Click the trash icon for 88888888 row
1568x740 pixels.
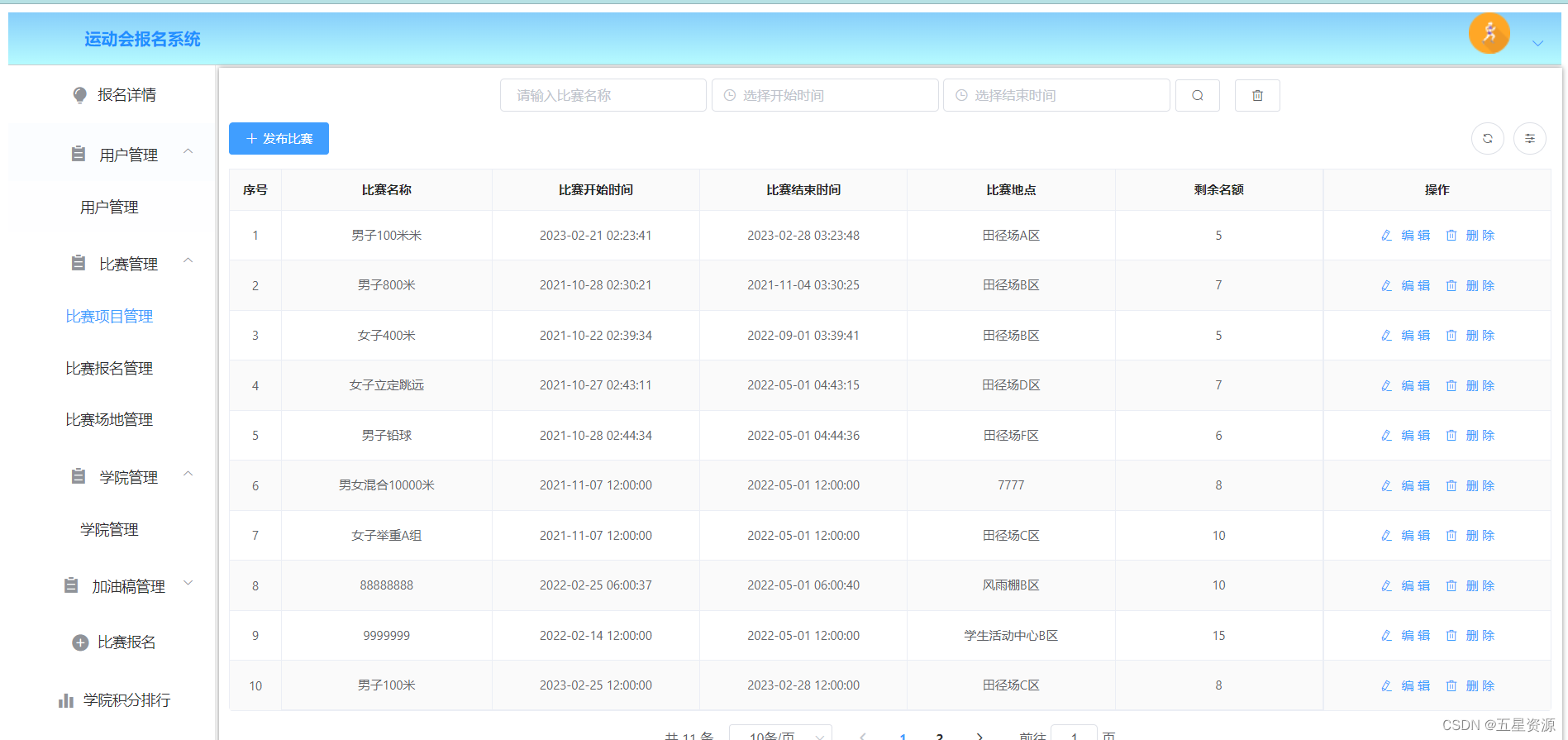[x=1451, y=585]
